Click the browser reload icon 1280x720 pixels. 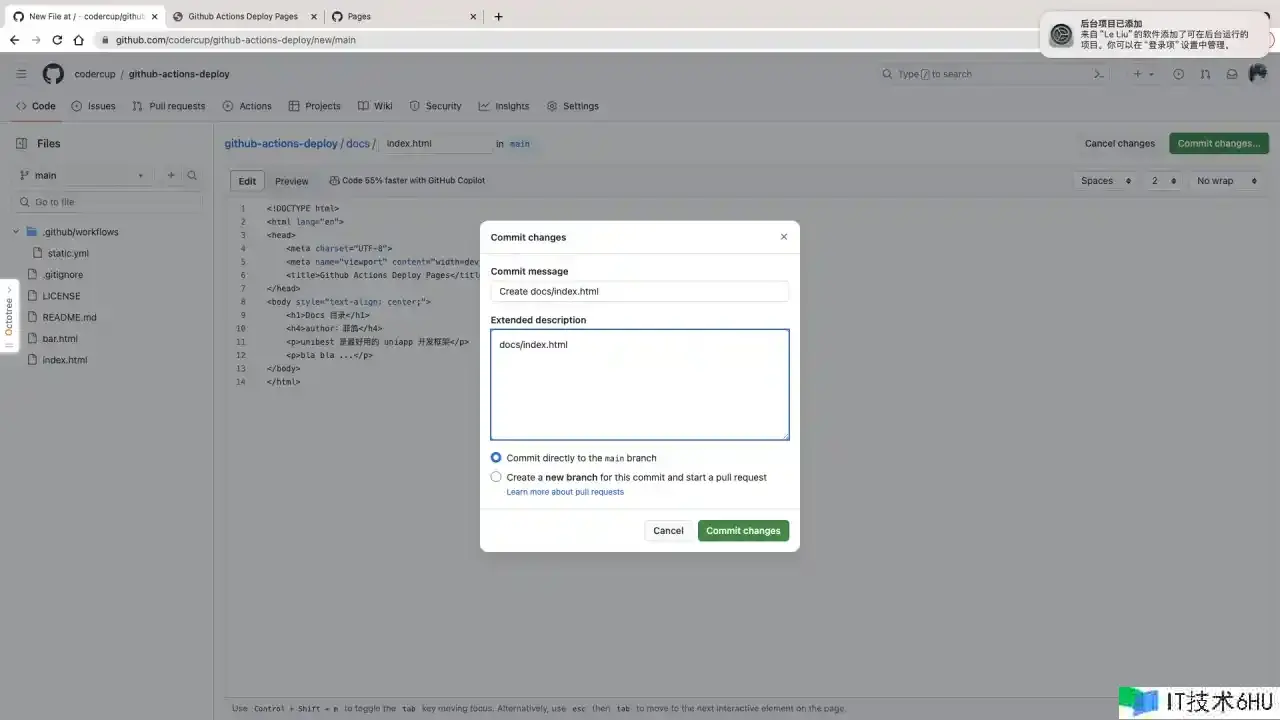57,40
